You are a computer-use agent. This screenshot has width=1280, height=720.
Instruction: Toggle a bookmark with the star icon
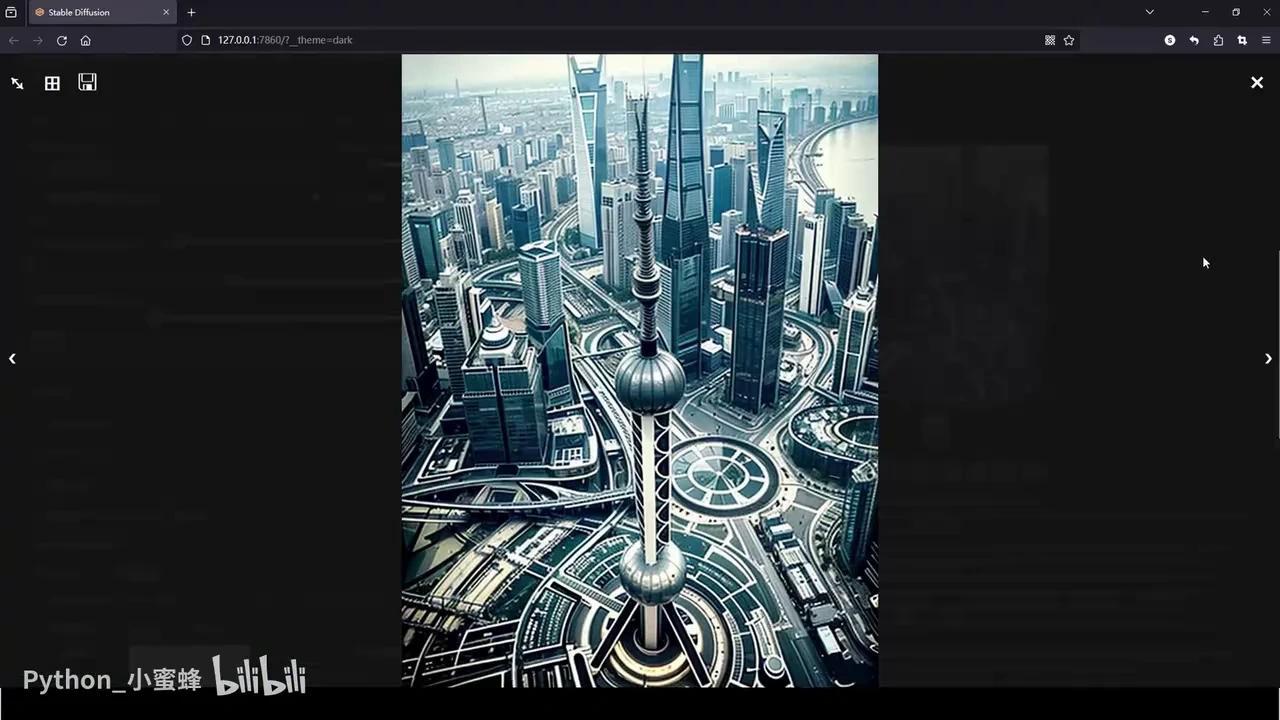[x=1069, y=40]
